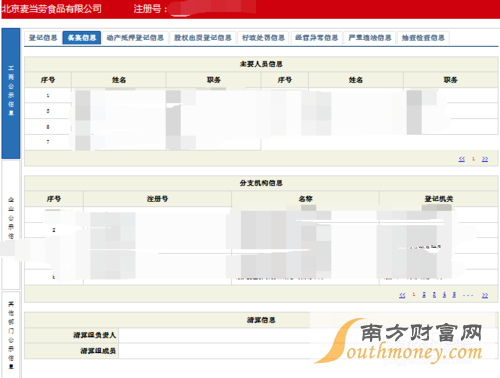The image size is (500, 378).
Task: Open the 股权出质登记信息 tab
Action: coord(203,38)
